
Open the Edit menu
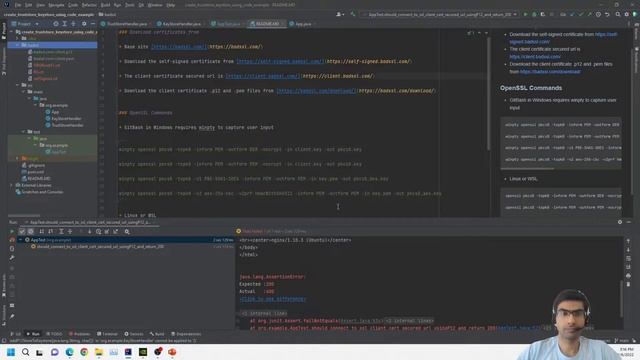[x=28, y=5]
